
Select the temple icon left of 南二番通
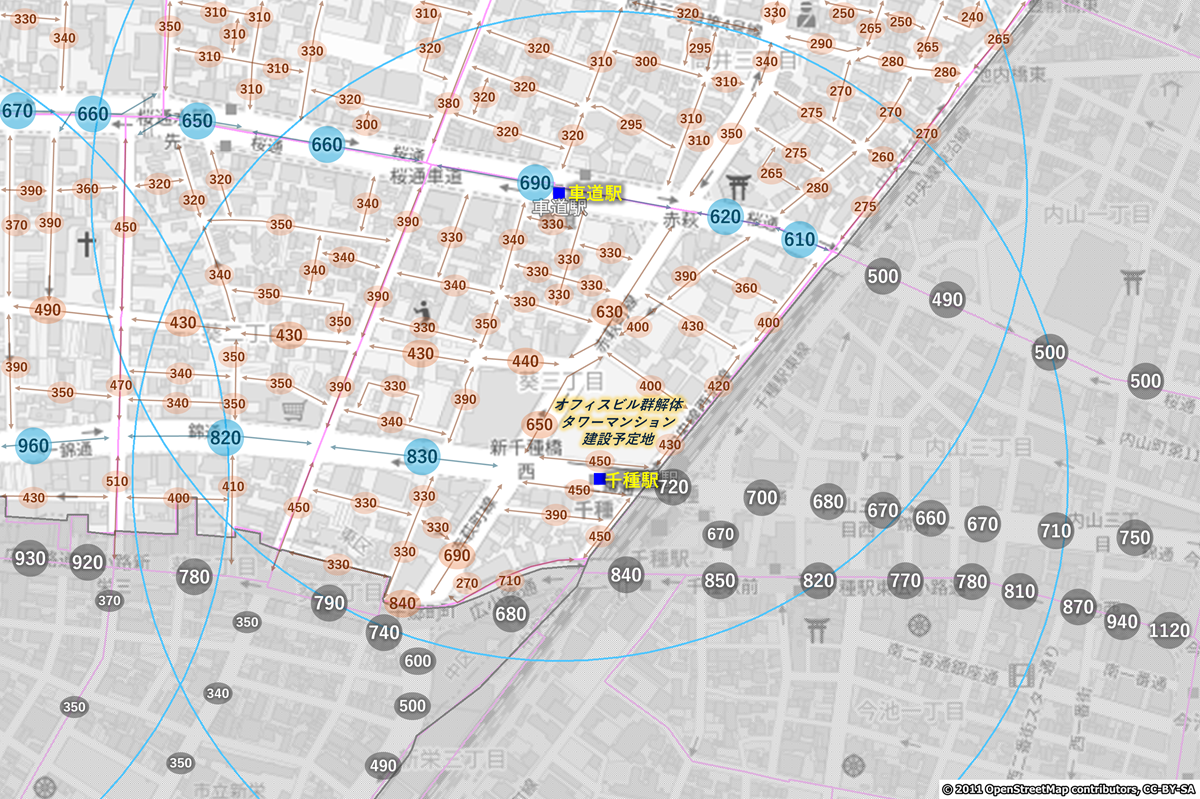click(918, 624)
